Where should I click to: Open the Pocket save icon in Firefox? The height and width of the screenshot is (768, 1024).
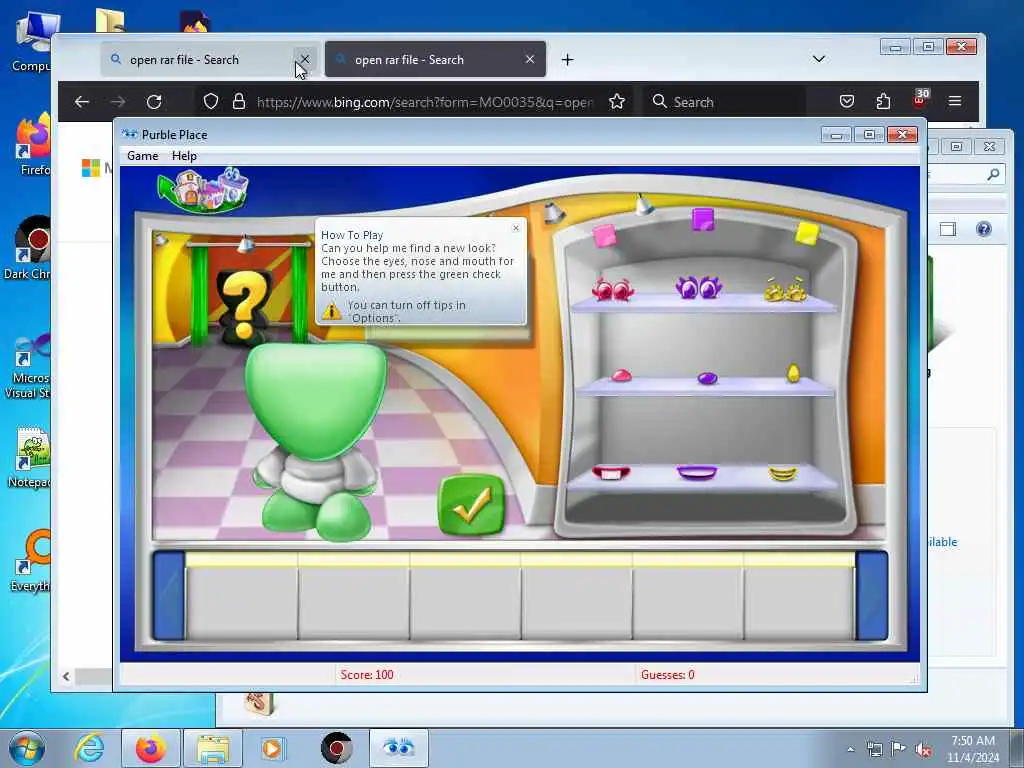click(x=847, y=101)
